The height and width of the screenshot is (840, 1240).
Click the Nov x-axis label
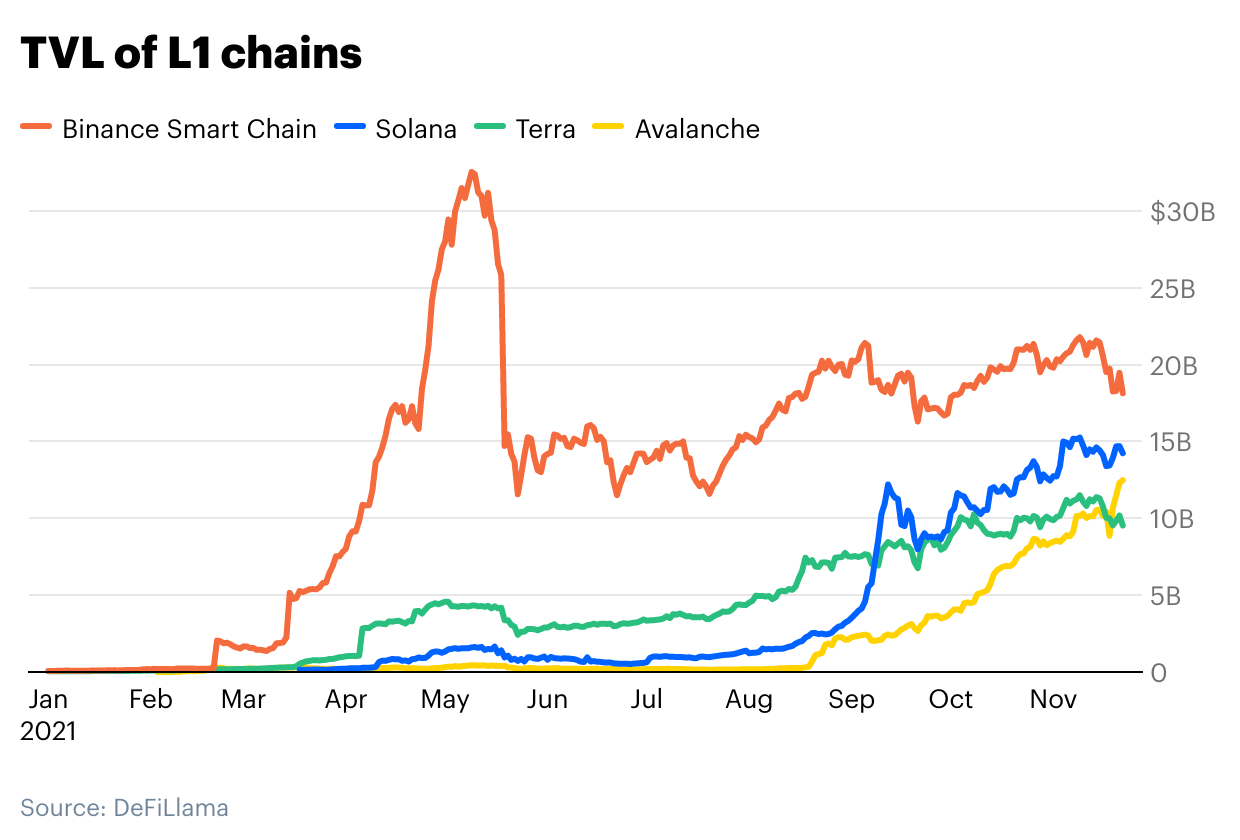(1053, 700)
